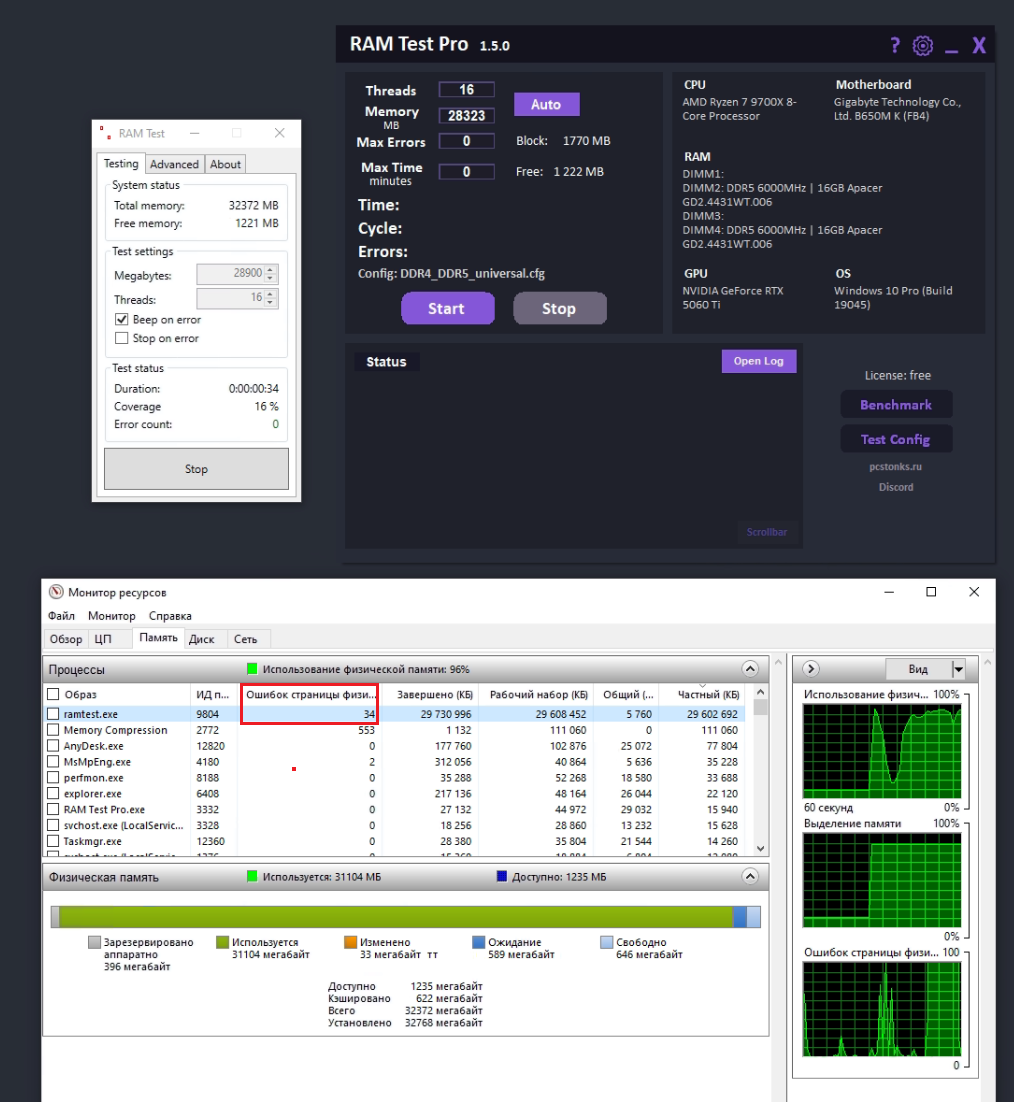The height and width of the screenshot is (1102, 1014).
Task: Run the Benchmark button
Action: pos(896,405)
